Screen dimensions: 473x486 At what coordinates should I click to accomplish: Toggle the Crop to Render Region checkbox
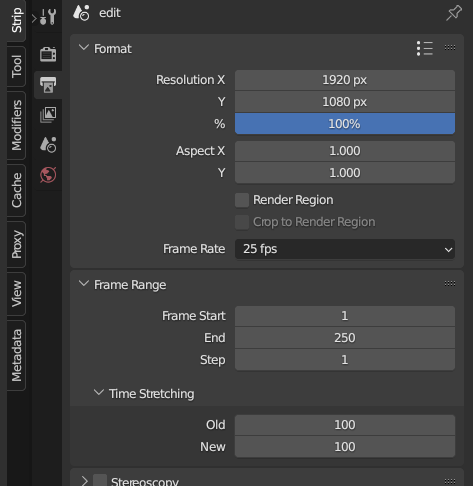point(242,222)
